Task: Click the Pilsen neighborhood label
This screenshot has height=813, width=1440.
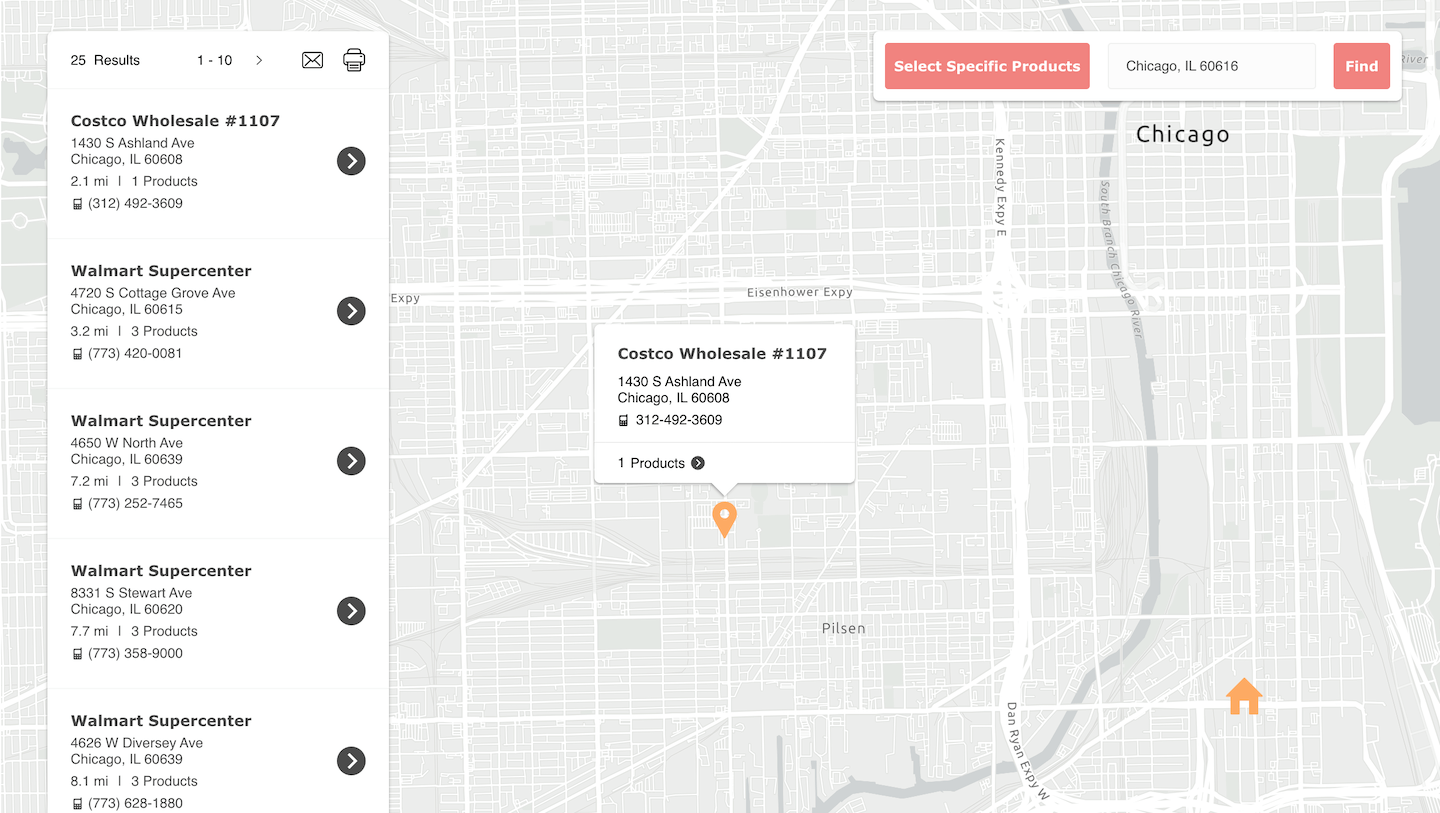Action: point(844,628)
